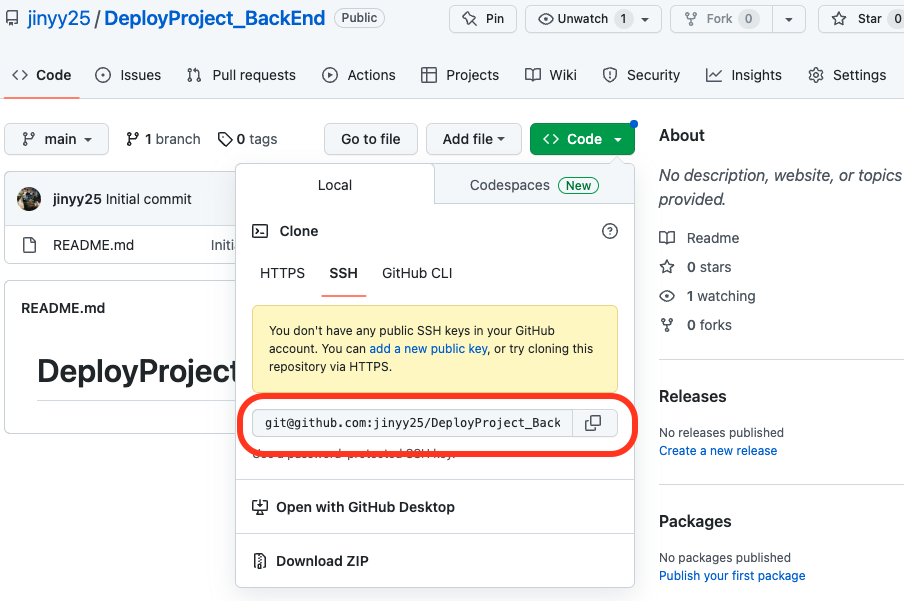Open the clone help question mark icon
904x601 pixels.
[x=609, y=231]
